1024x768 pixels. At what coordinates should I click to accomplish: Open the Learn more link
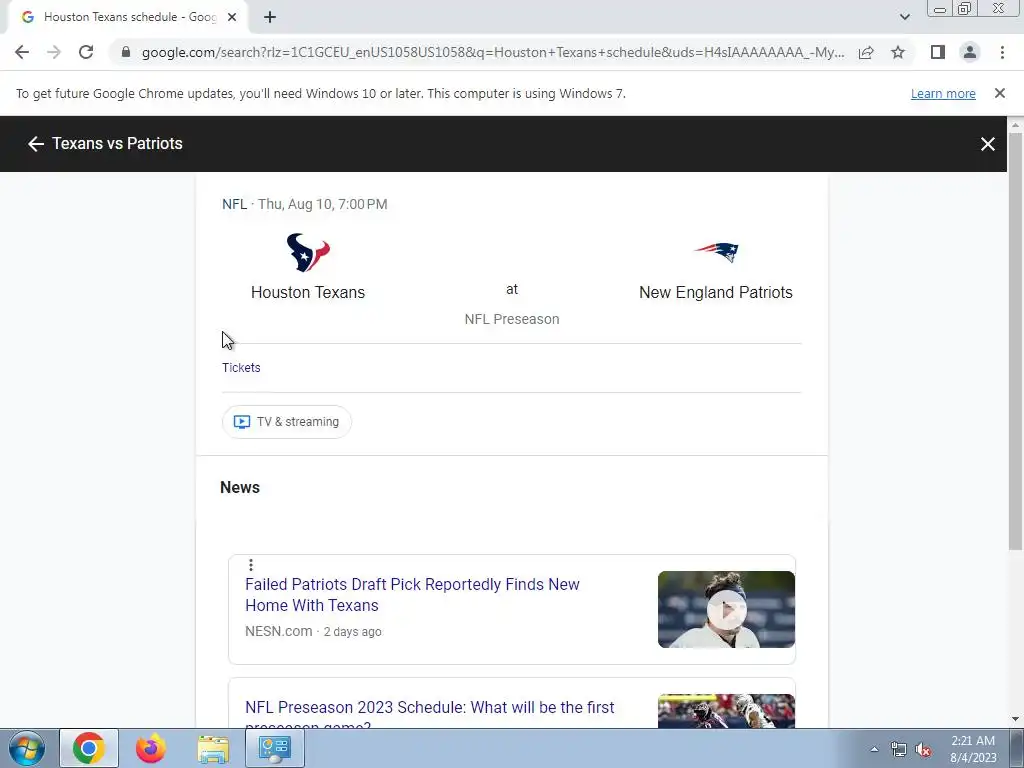943,93
